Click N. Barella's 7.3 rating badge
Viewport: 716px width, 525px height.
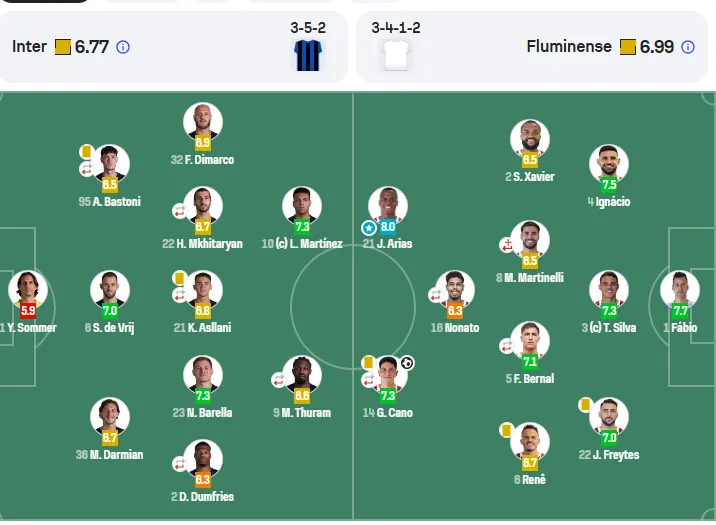[202, 395]
